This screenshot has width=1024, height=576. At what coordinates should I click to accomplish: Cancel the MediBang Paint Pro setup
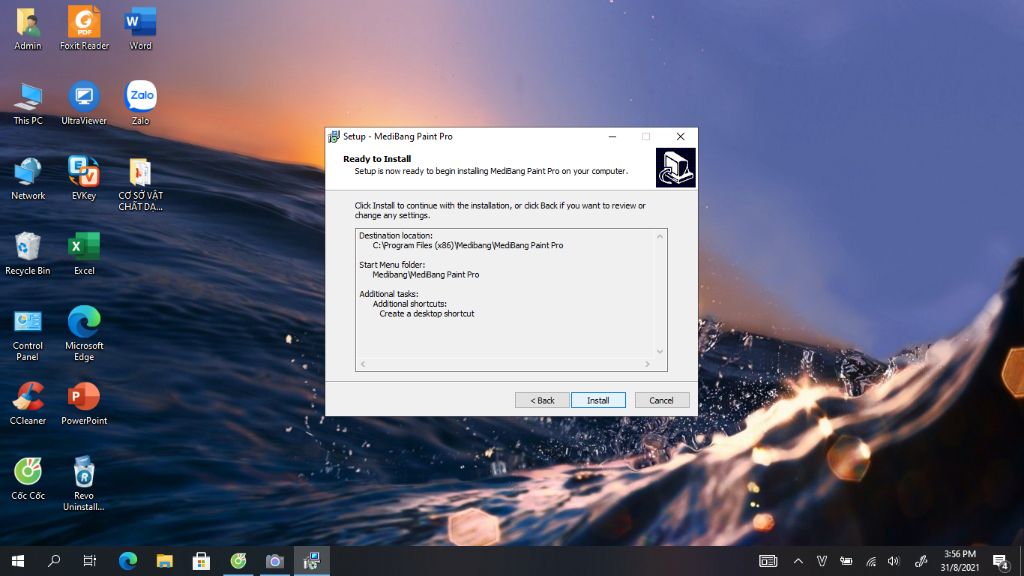[662, 400]
